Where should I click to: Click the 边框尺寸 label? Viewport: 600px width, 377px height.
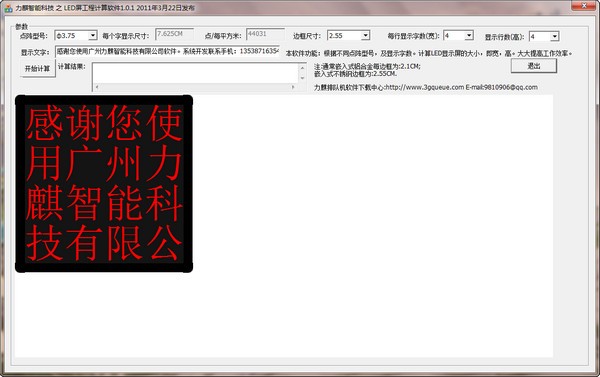(x=307, y=36)
